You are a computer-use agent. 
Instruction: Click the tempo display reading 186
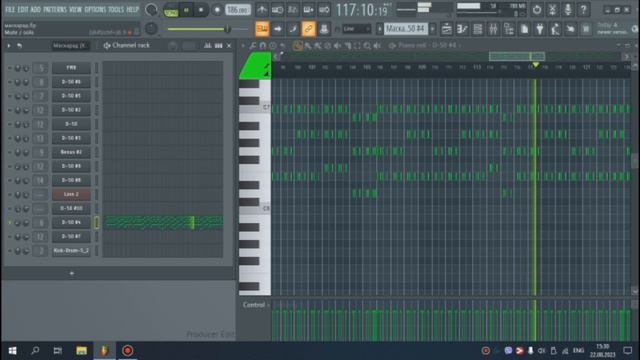[238, 10]
